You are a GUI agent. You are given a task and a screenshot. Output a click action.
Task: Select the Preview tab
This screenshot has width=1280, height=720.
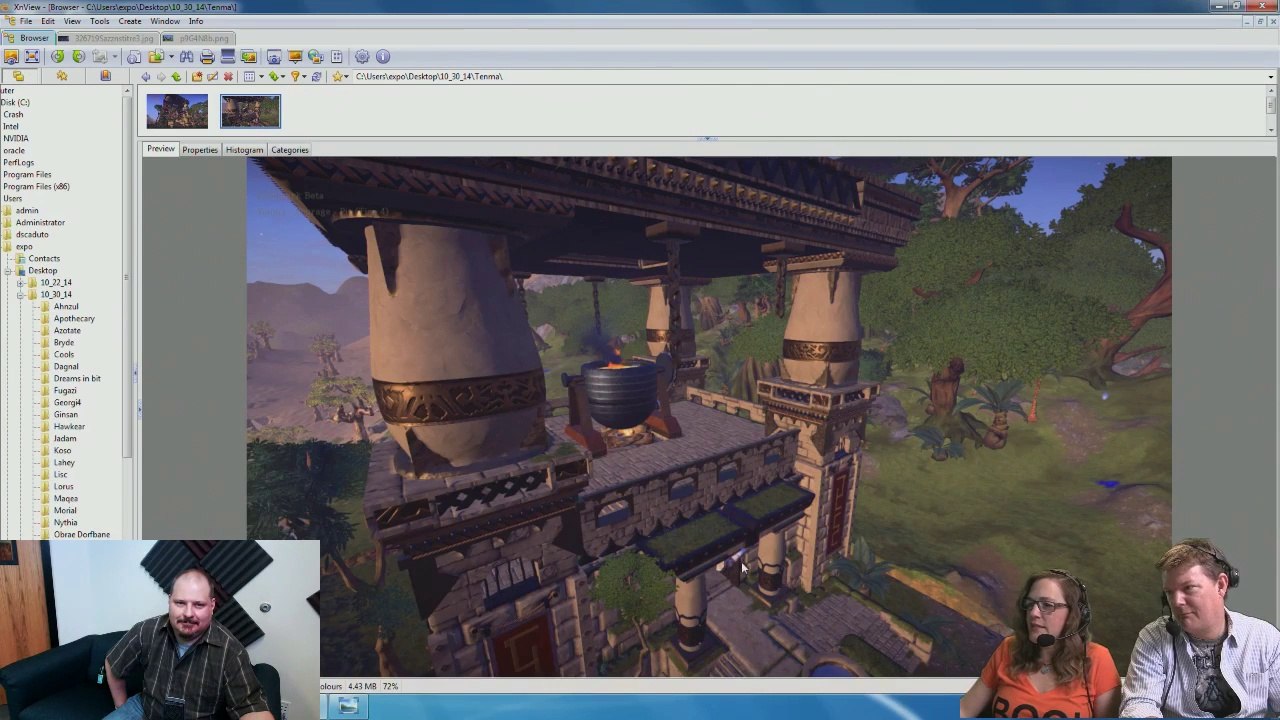(161, 149)
